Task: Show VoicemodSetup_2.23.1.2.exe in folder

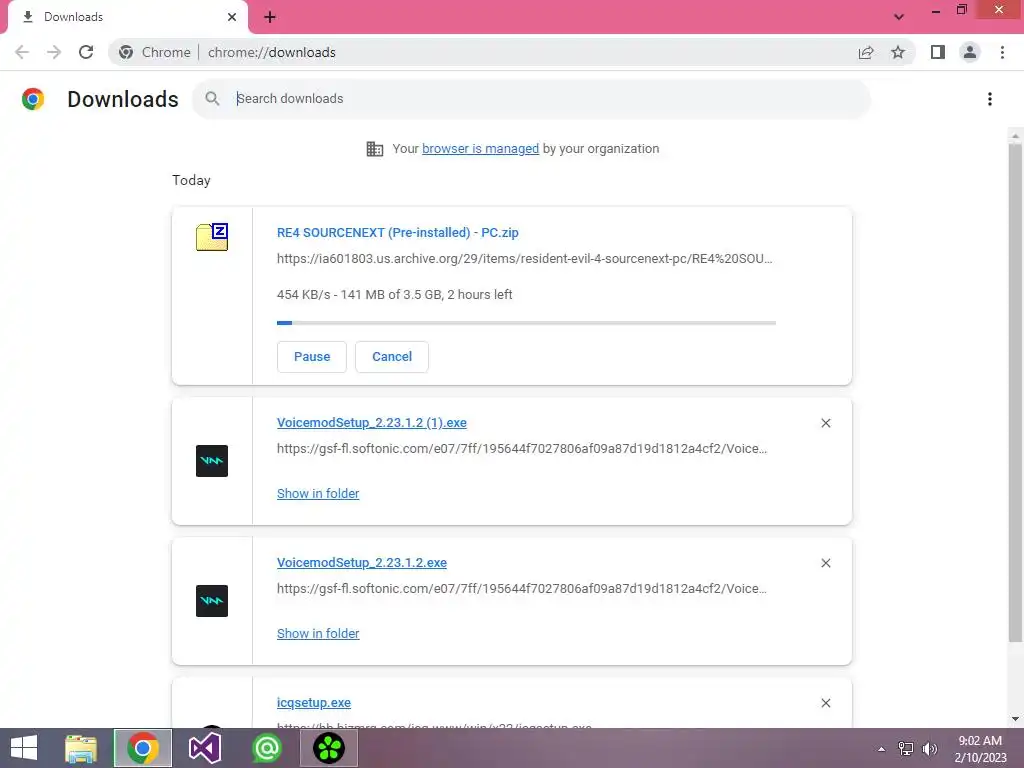Action: pos(318,633)
